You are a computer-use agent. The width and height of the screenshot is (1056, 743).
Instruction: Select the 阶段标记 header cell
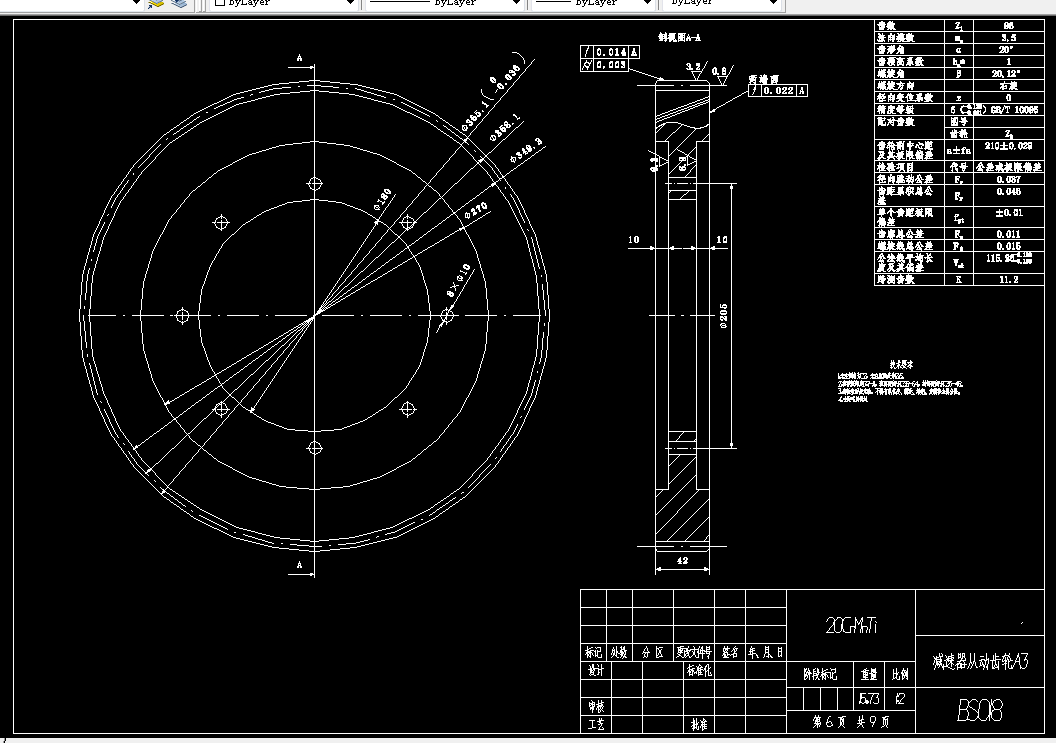(x=820, y=674)
